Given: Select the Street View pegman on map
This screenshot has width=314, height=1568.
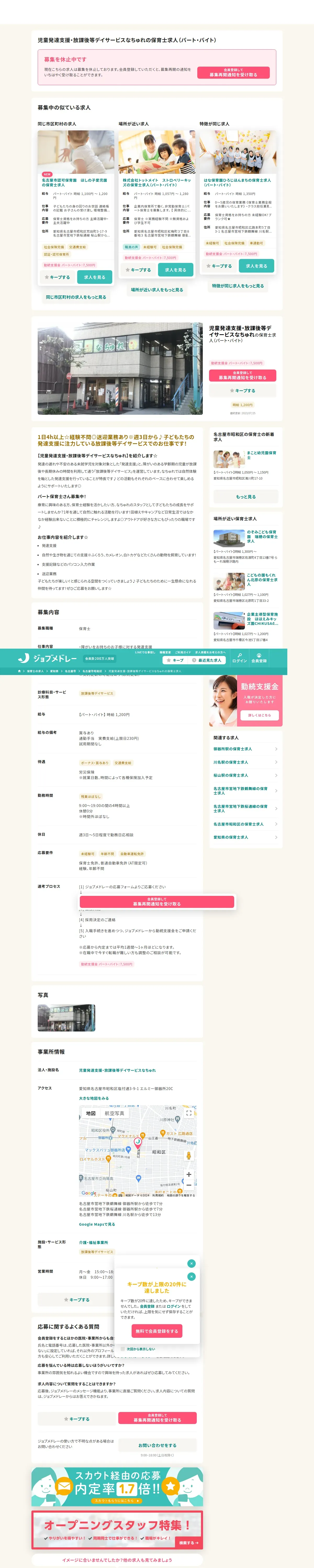Looking at the screenshot, I should (188, 1155).
